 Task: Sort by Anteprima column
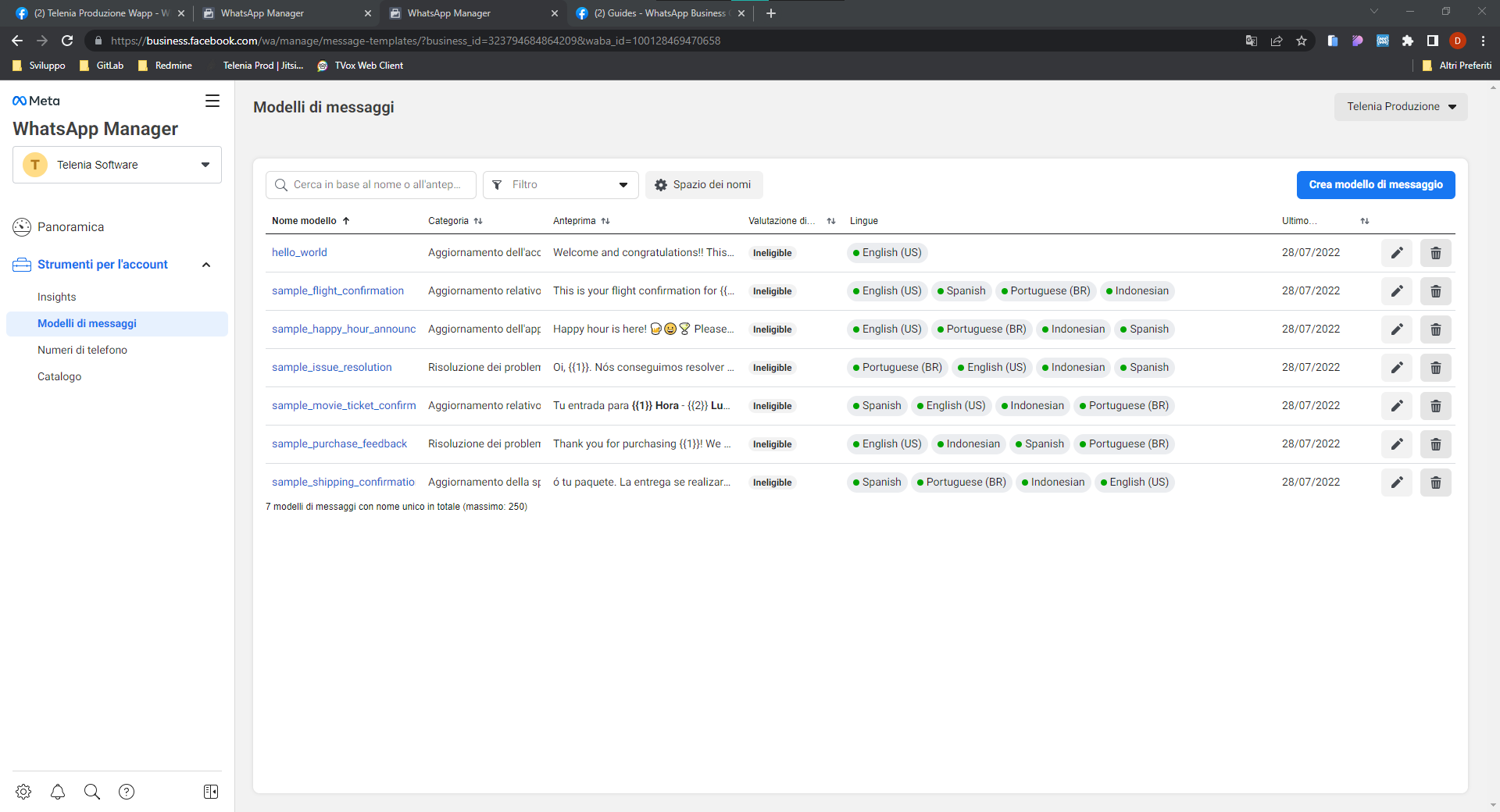[x=581, y=221]
